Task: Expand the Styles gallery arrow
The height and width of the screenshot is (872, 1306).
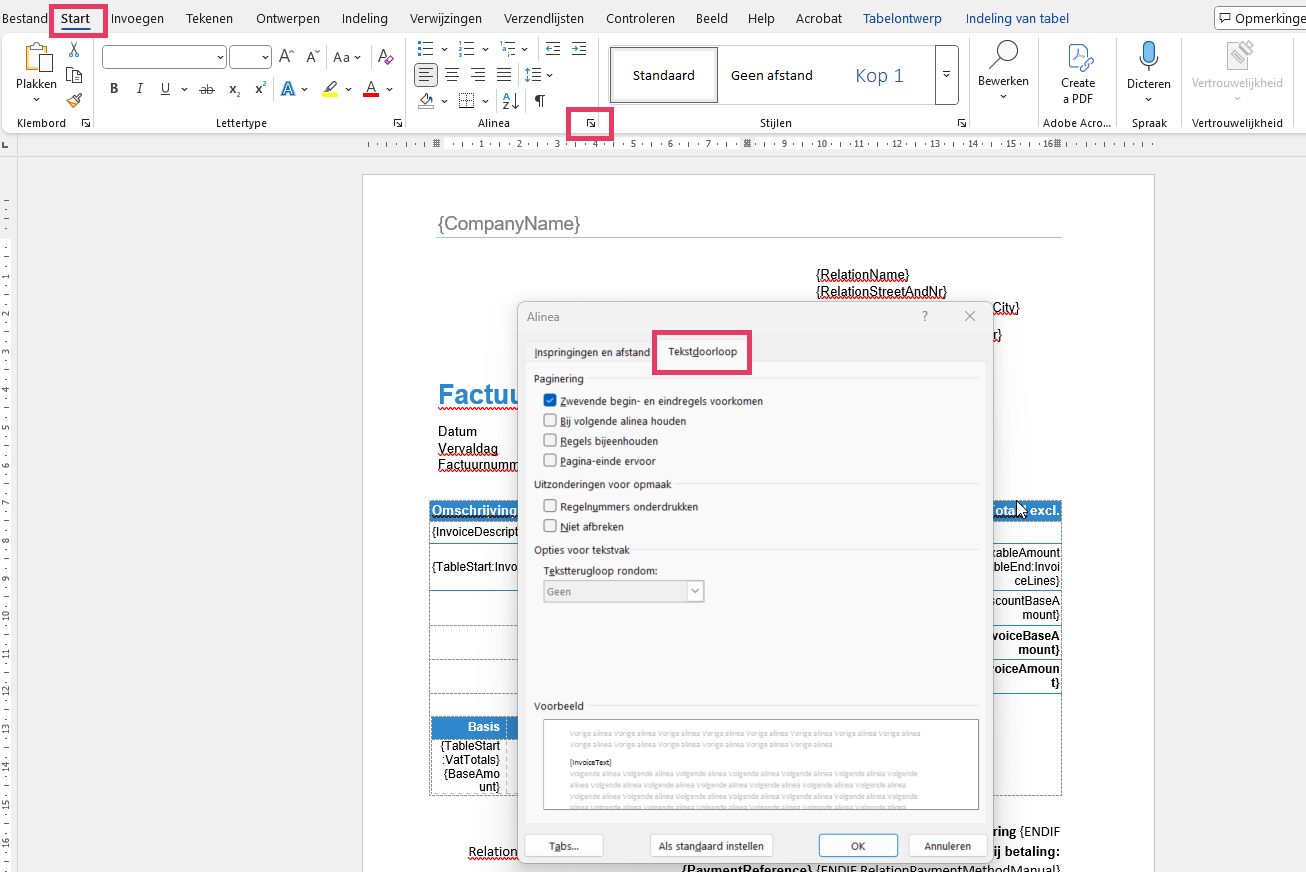Action: tap(946, 75)
